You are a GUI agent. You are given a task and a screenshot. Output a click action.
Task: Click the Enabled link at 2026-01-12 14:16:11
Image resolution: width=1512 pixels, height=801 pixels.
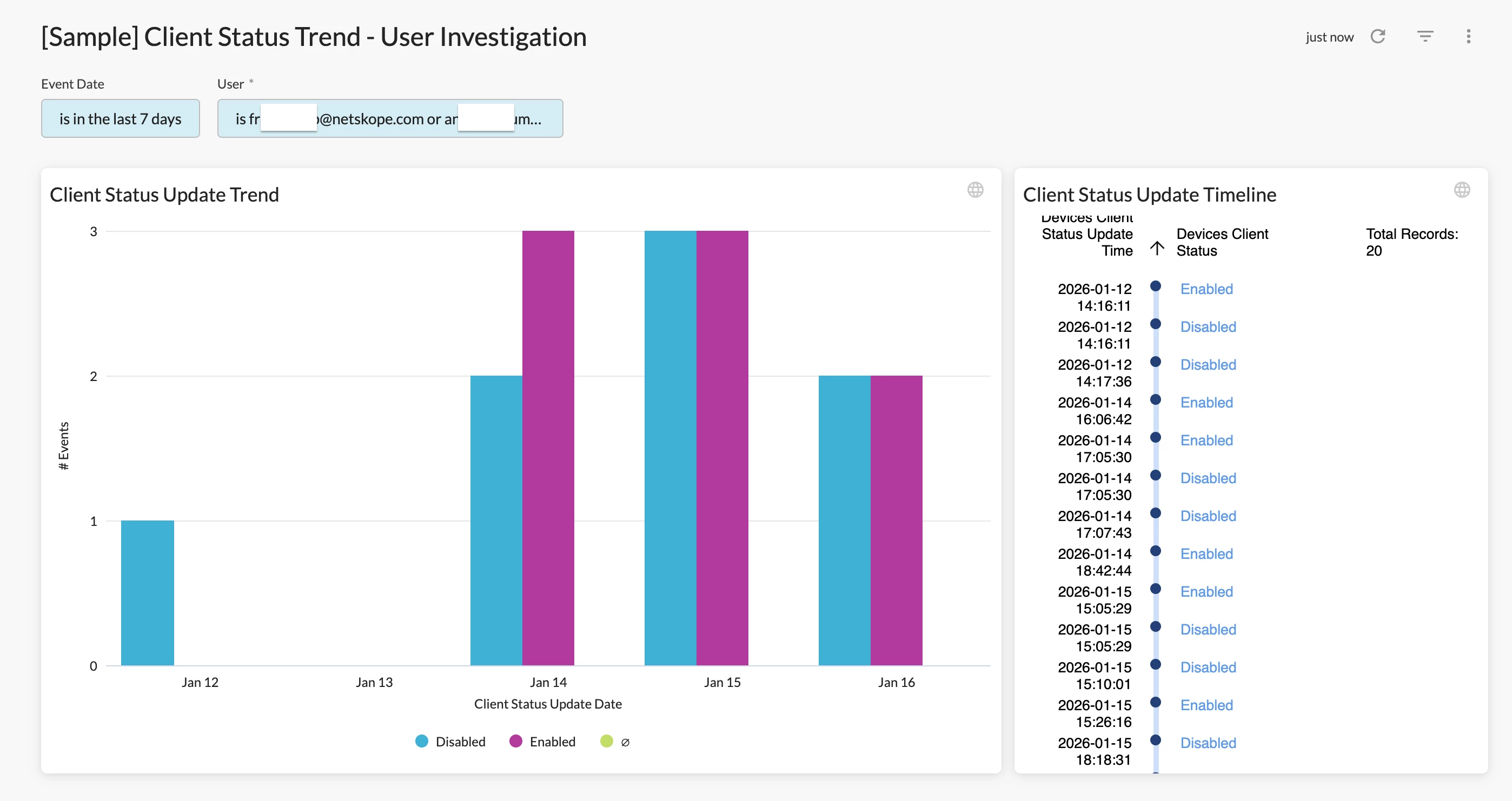1206,289
